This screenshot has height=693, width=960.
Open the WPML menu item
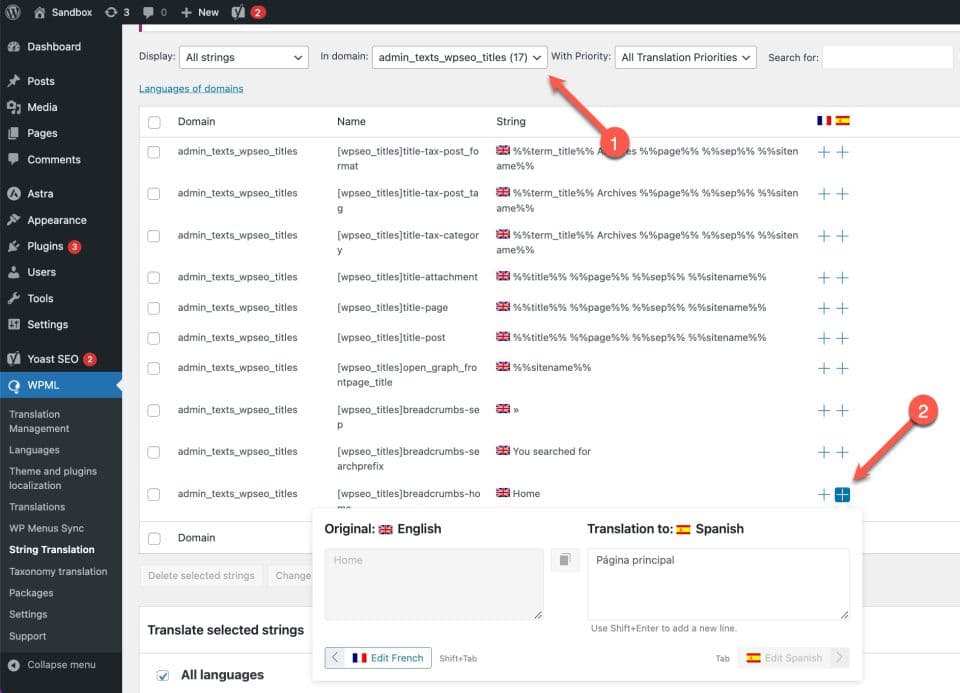click(61, 385)
